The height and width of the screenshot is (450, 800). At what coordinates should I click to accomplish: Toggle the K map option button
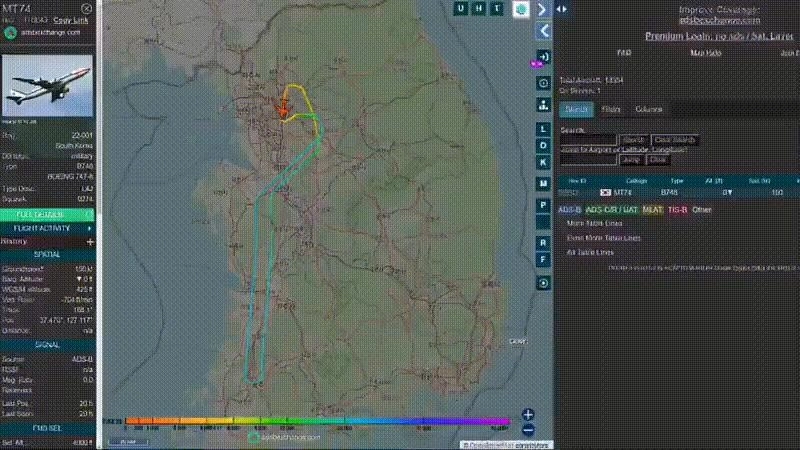[x=543, y=161]
